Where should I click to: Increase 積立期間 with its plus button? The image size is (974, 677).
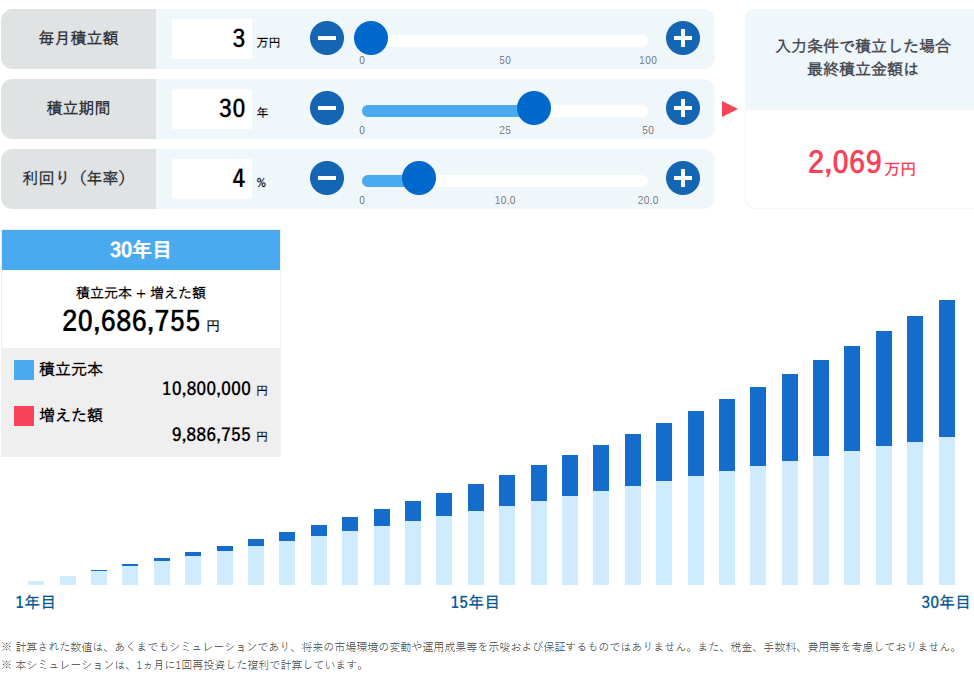click(683, 108)
